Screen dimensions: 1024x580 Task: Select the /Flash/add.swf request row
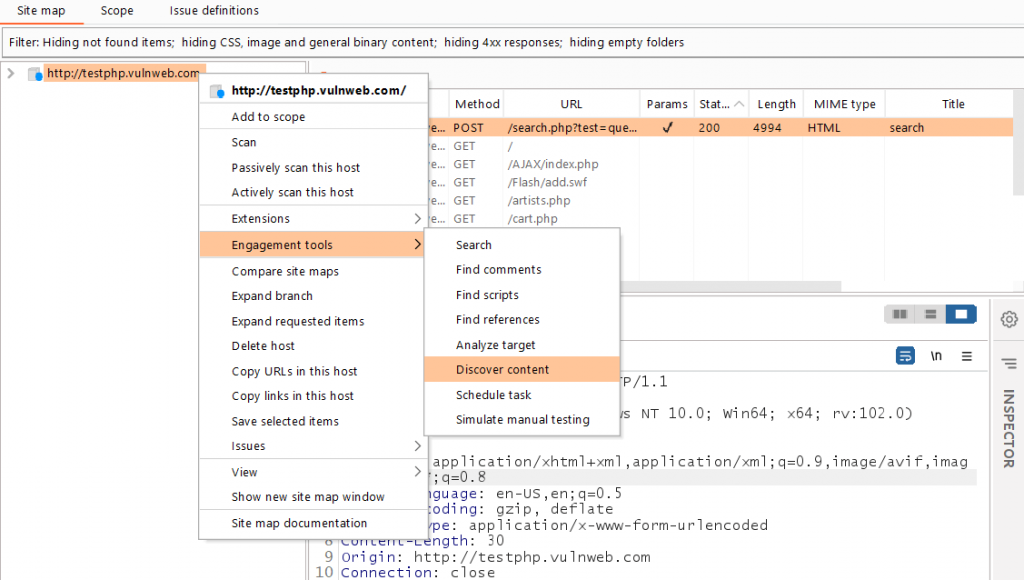[x=720, y=183]
